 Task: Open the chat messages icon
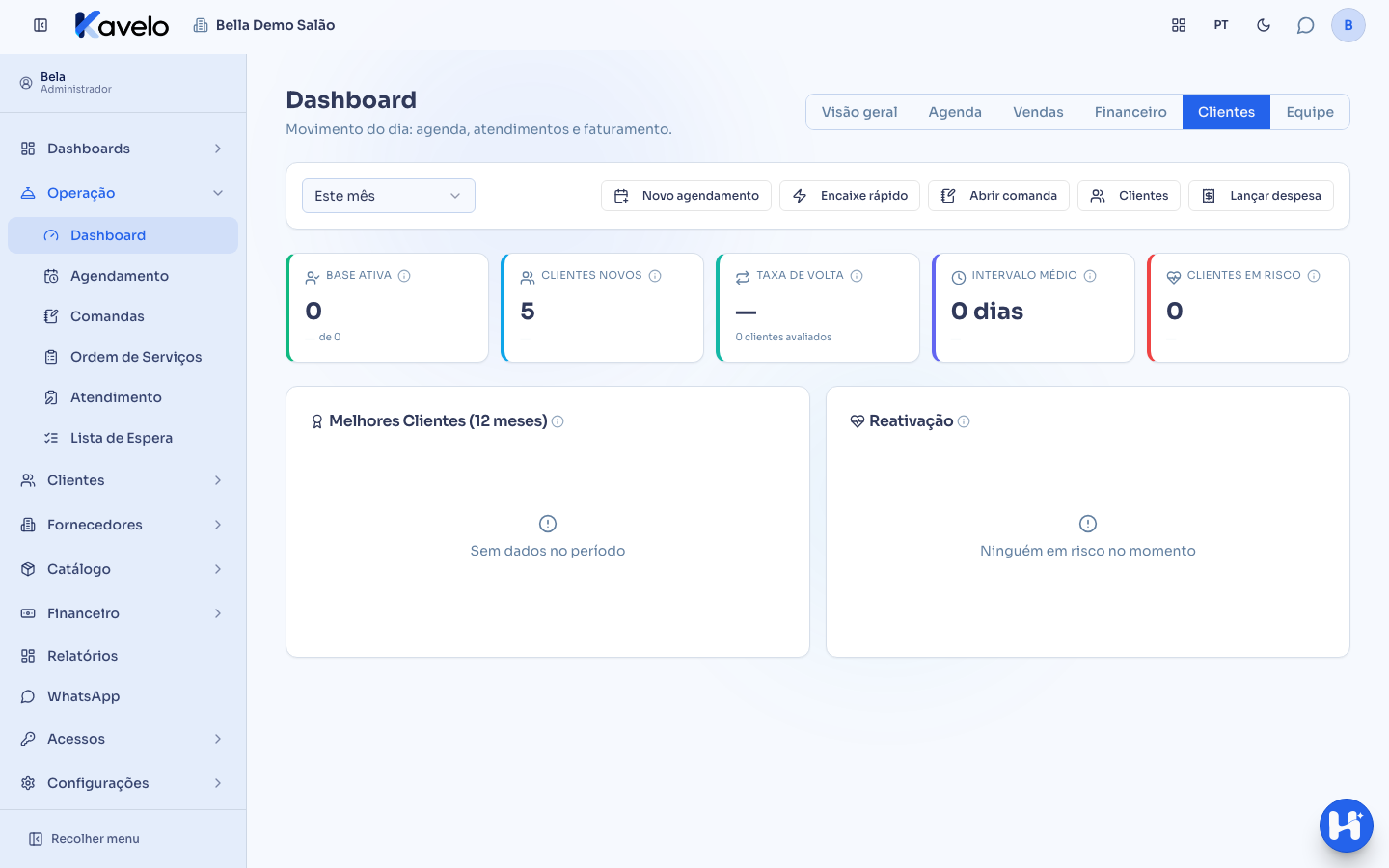point(1306,25)
